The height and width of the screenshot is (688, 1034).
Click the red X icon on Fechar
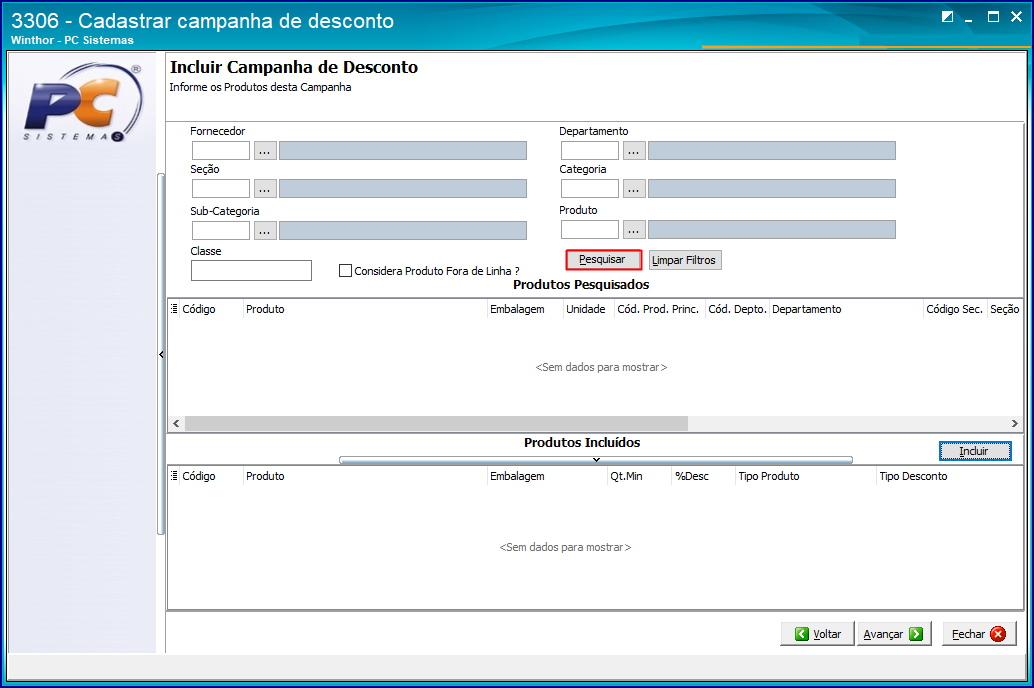(x=998, y=634)
